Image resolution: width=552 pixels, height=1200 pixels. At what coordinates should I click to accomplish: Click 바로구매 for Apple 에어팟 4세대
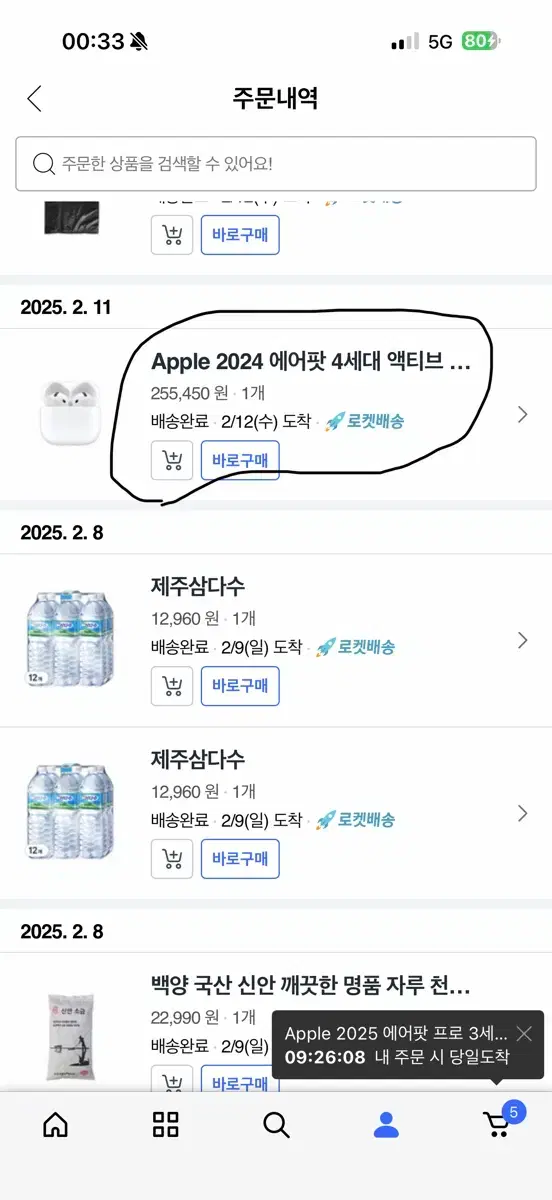(240, 460)
